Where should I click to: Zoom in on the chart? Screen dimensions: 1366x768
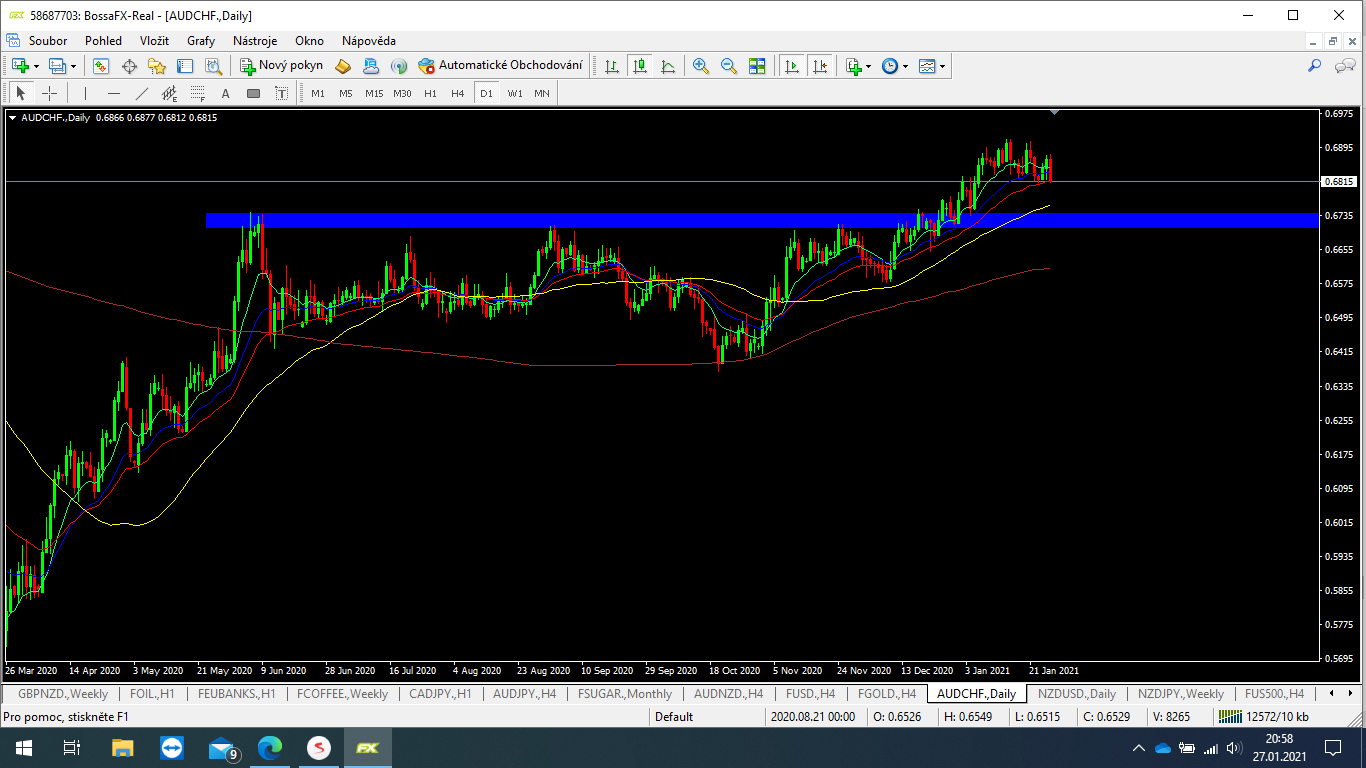tap(701, 66)
